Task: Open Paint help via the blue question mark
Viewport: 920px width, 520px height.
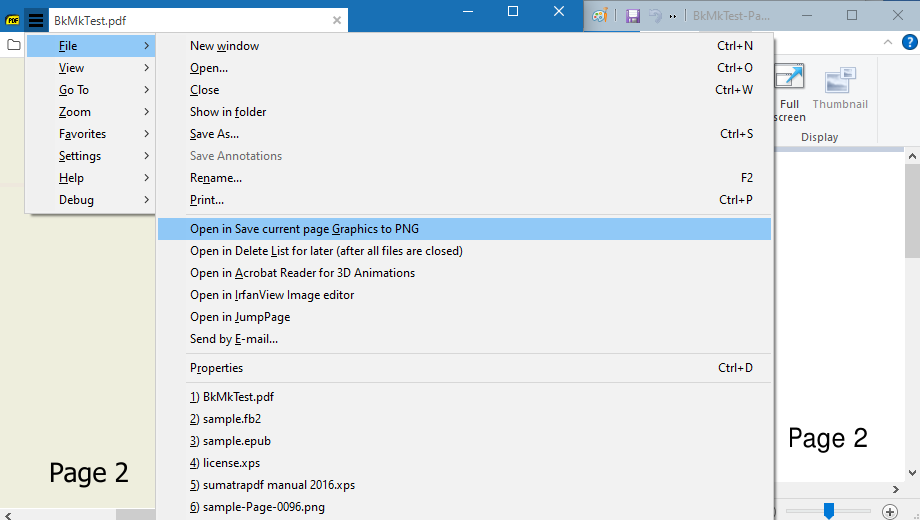Action: point(909,42)
